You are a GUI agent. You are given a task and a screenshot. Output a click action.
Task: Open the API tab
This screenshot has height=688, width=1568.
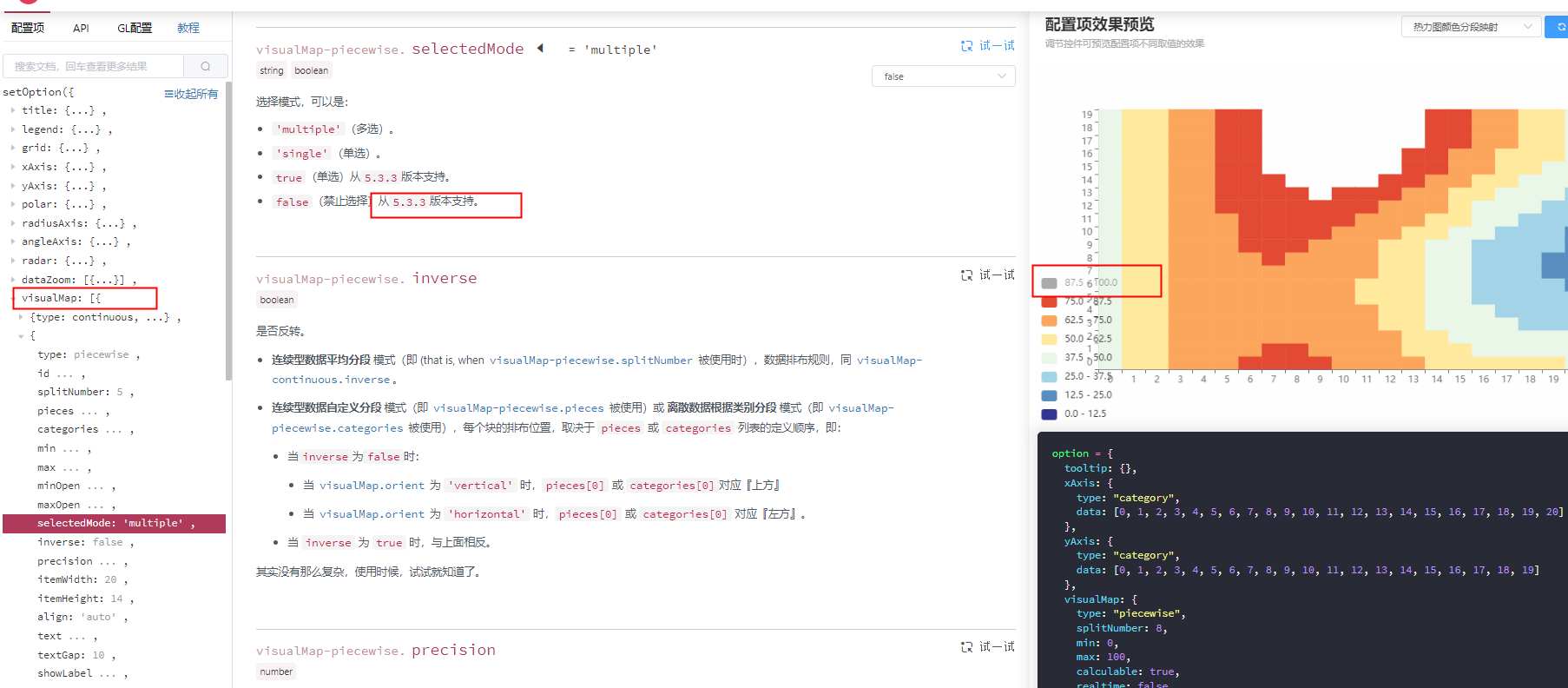81,29
